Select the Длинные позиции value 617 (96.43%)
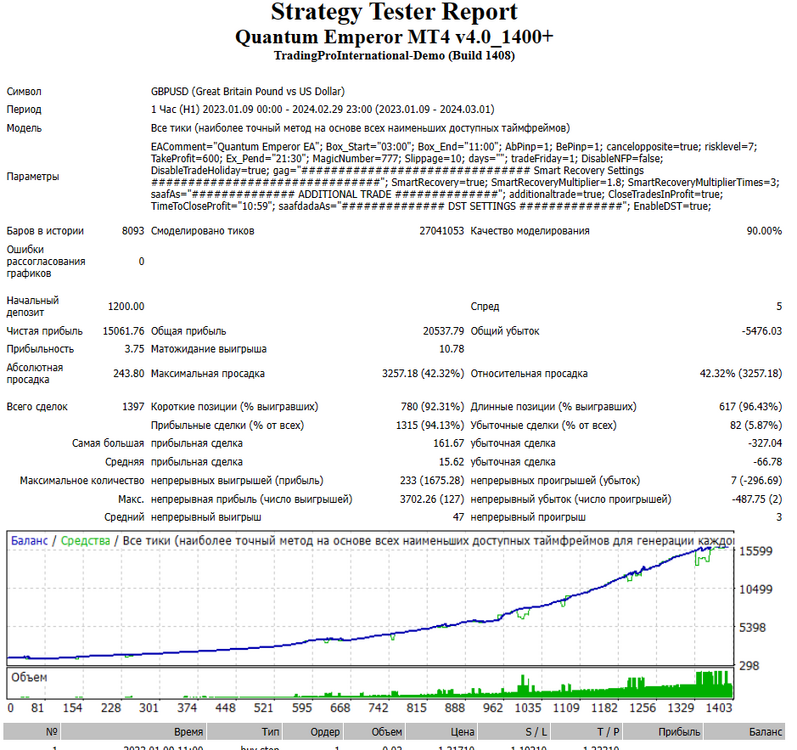The height and width of the screenshot is (750, 797). pyautogui.click(x=750, y=407)
